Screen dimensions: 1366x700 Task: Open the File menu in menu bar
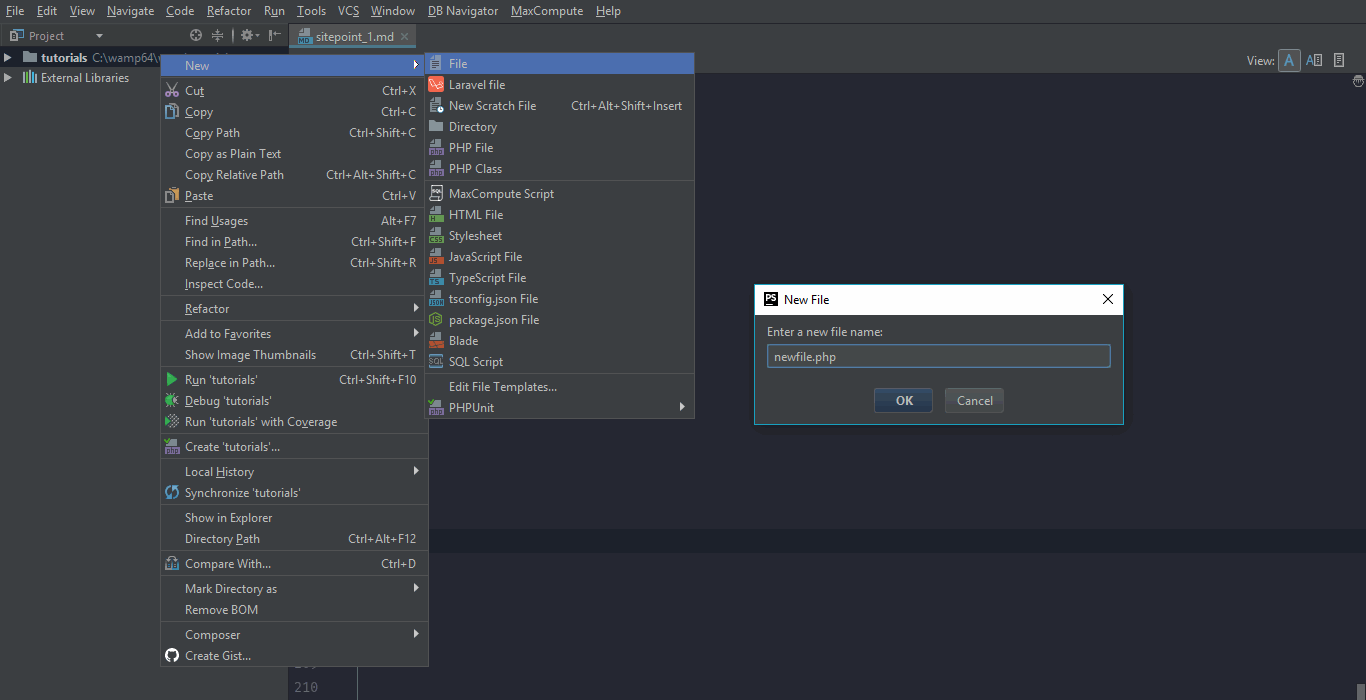pos(15,11)
